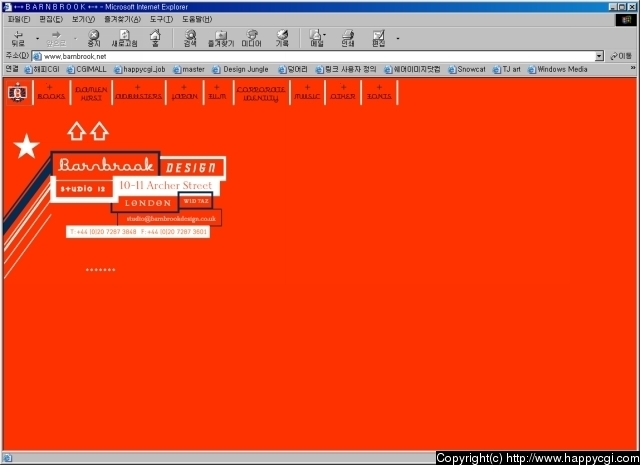Image resolution: width=640 pixels, height=465 pixels.
Task: Click the 10-11 Archer Street address text
Action: [166, 185]
